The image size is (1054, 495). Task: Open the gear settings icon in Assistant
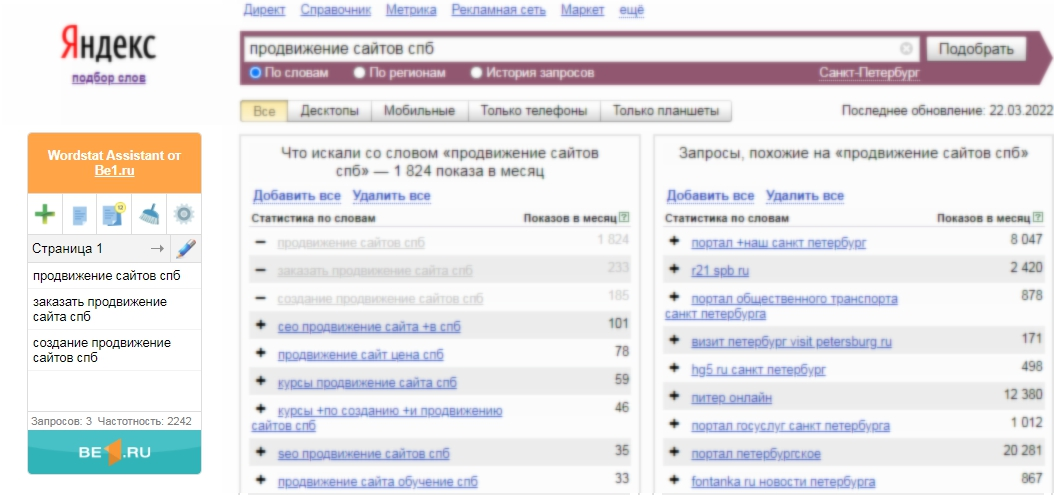tap(184, 215)
